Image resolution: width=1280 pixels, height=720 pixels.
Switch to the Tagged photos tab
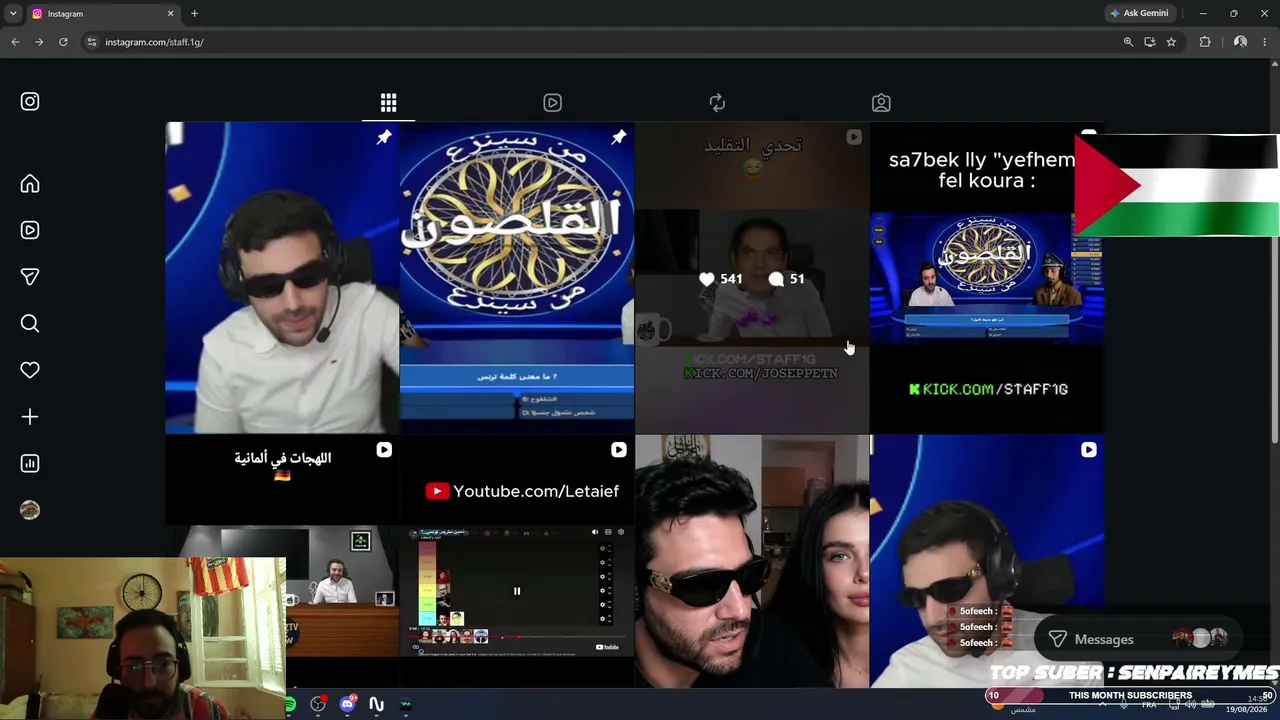[x=881, y=103]
